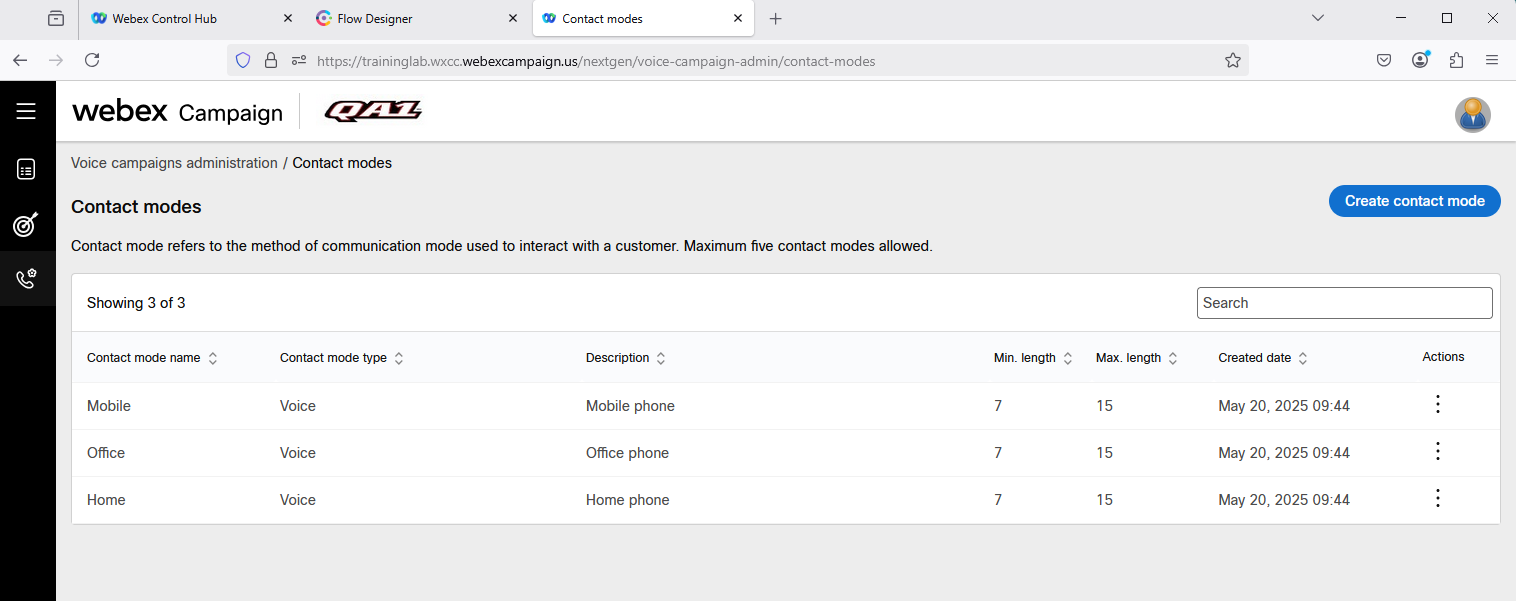The height and width of the screenshot is (601, 1516).
Task: Go to Voice campaigns administration breadcrumb
Action: pyautogui.click(x=174, y=163)
